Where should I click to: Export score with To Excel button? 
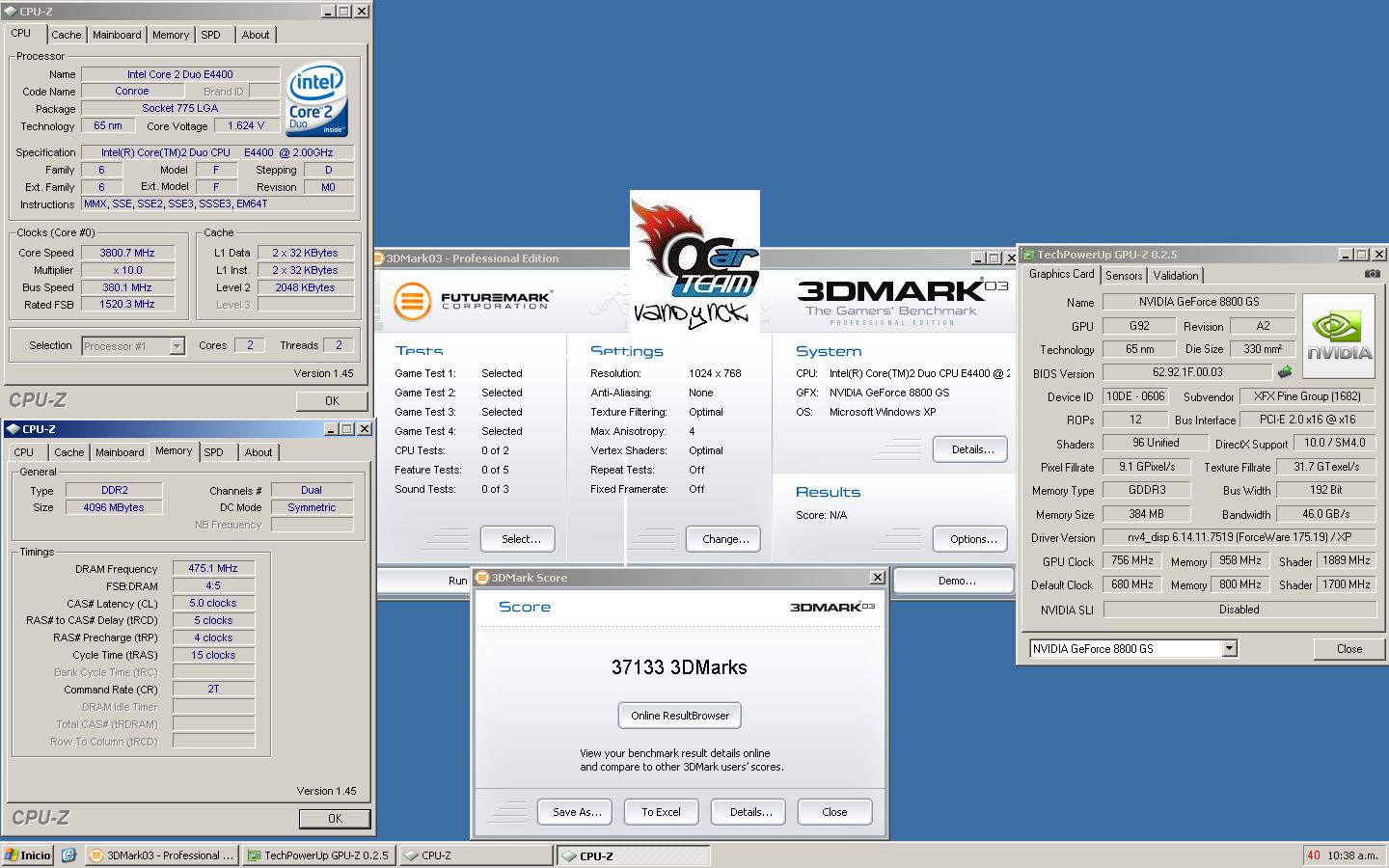[662, 812]
